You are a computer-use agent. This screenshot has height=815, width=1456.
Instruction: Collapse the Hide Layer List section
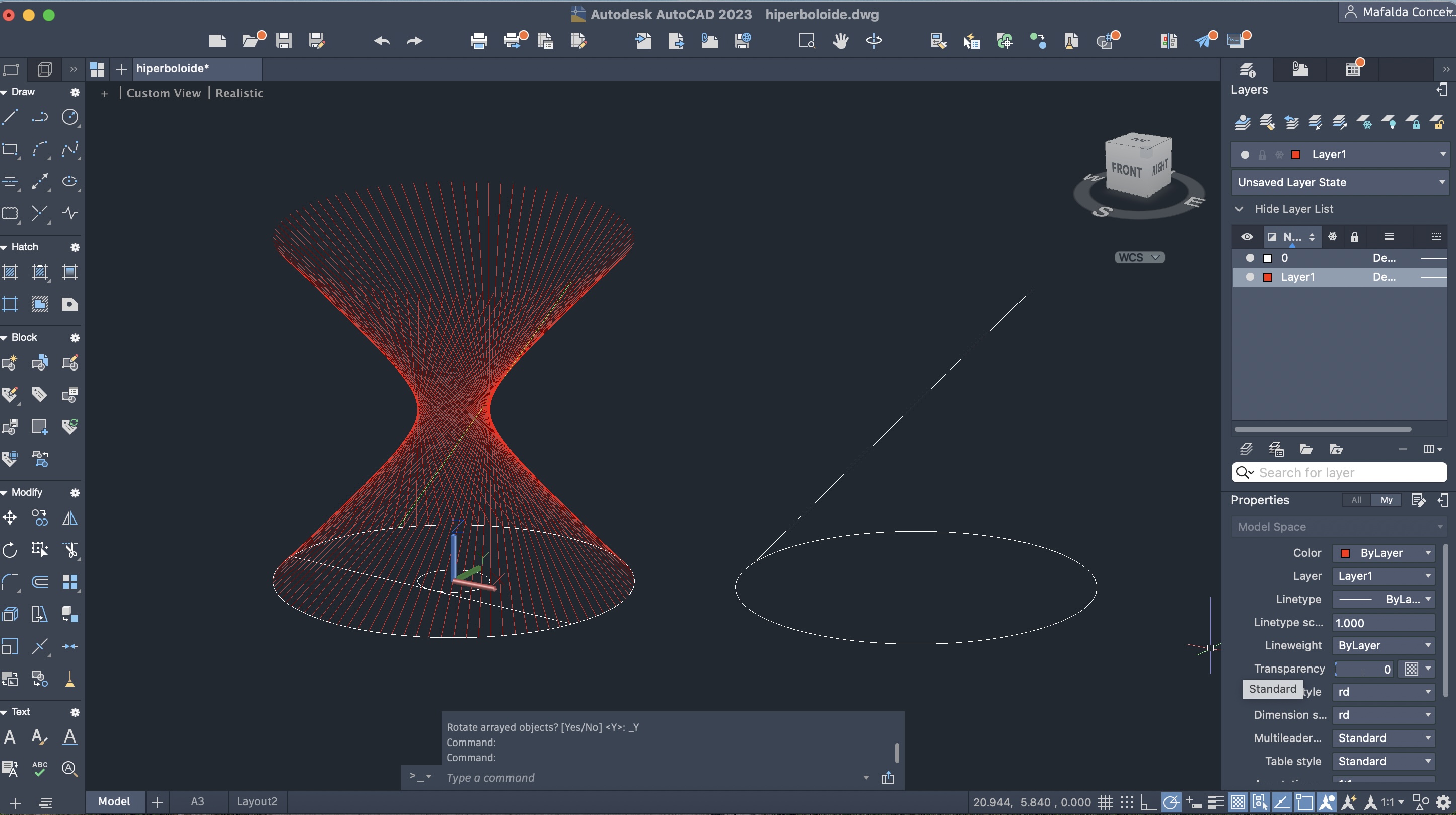[x=1240, y=209]
